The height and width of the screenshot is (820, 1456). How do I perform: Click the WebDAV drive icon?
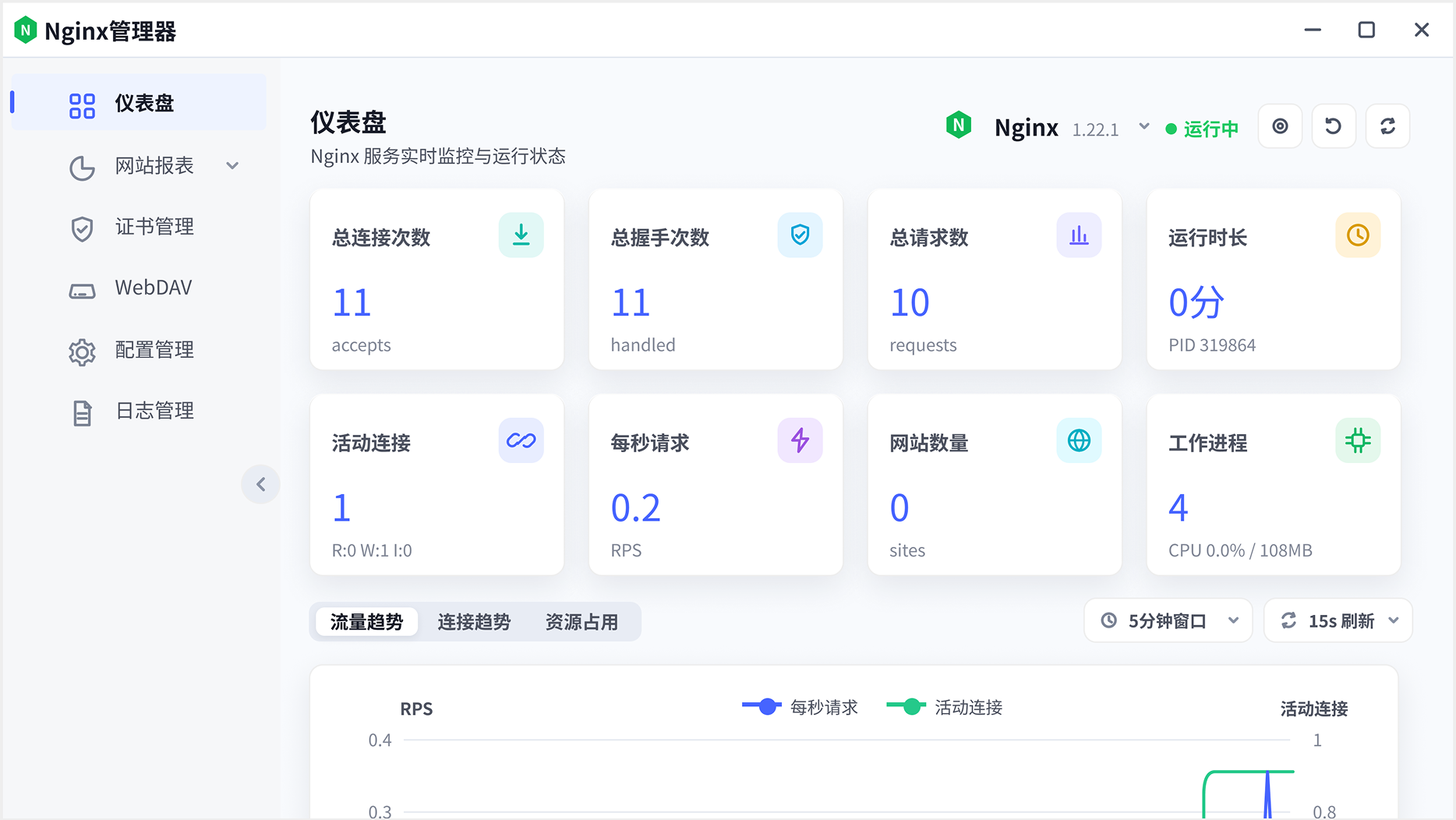(82, 291)
